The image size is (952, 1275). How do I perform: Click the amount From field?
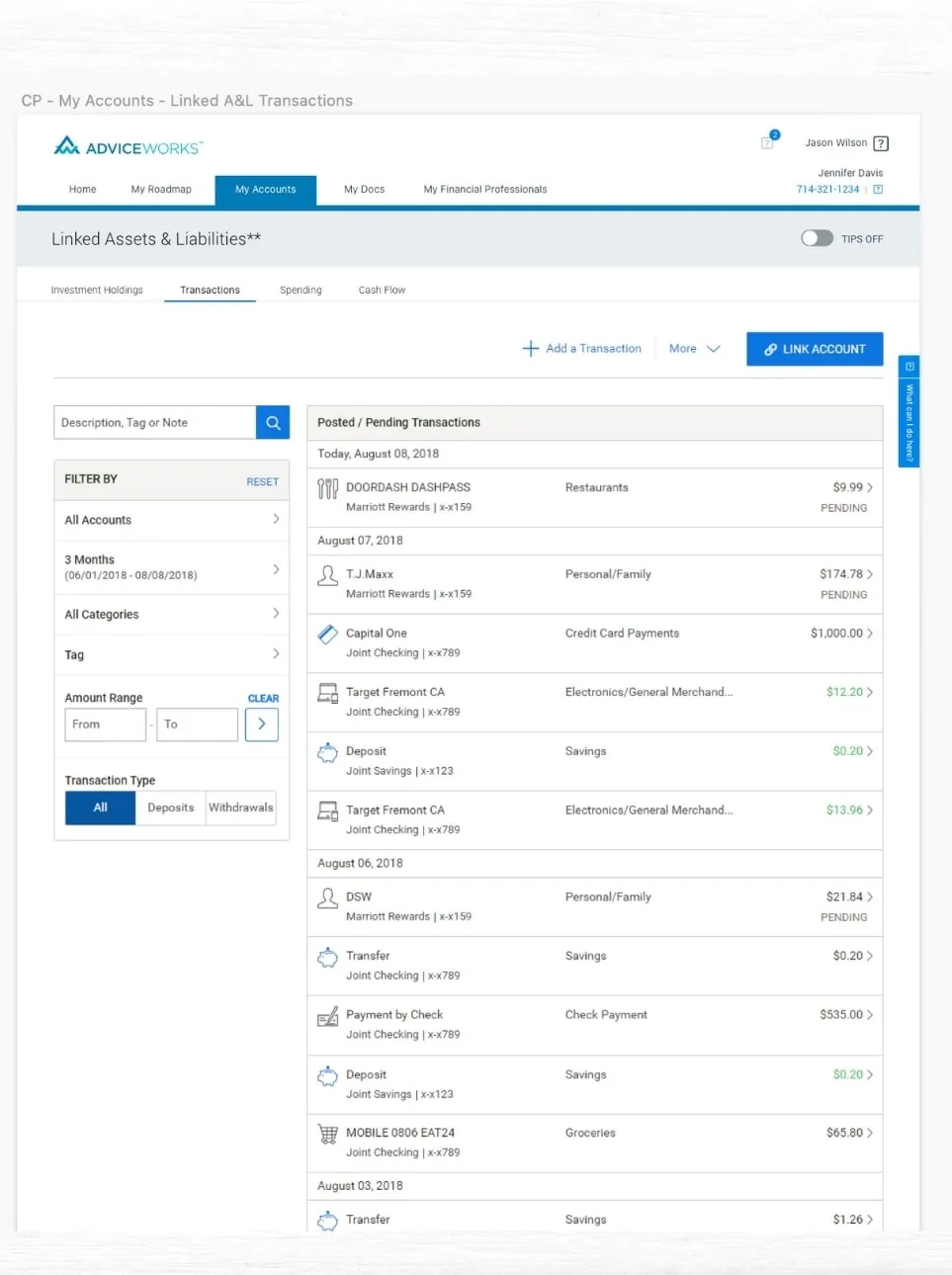point(106,724)
